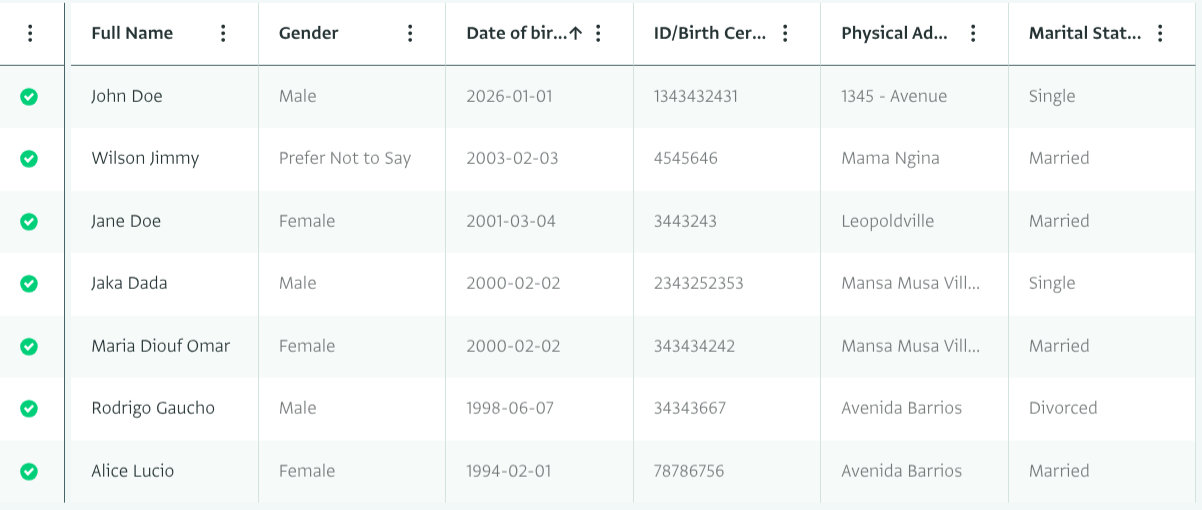Select Jaka Dada's ID number 2343252353
Image resolution: width=1202 pixels, height=510 pixels.
698,283
